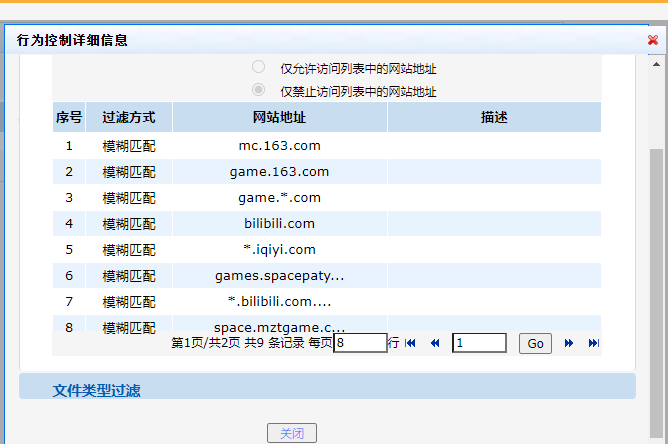The height and width of the screenshot is (444, 668).
Task: Click 模糊匹配 in row 3
Action: (129, 198)
